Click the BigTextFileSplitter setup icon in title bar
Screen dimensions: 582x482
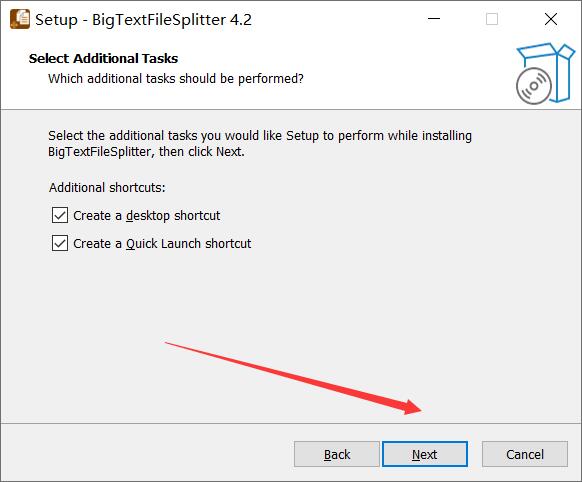tap(20, 19)
